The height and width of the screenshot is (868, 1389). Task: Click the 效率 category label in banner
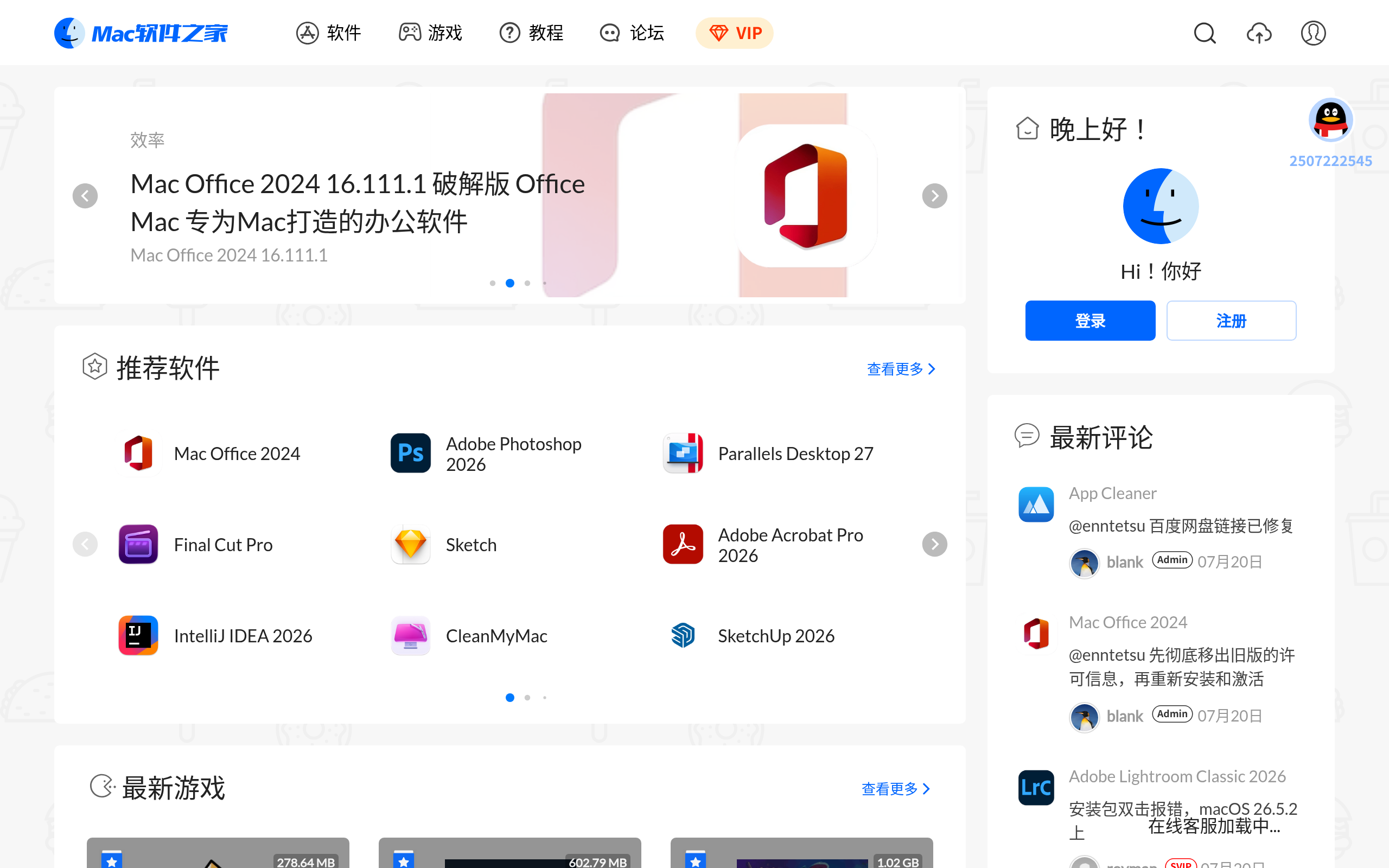tap(148, 139)
